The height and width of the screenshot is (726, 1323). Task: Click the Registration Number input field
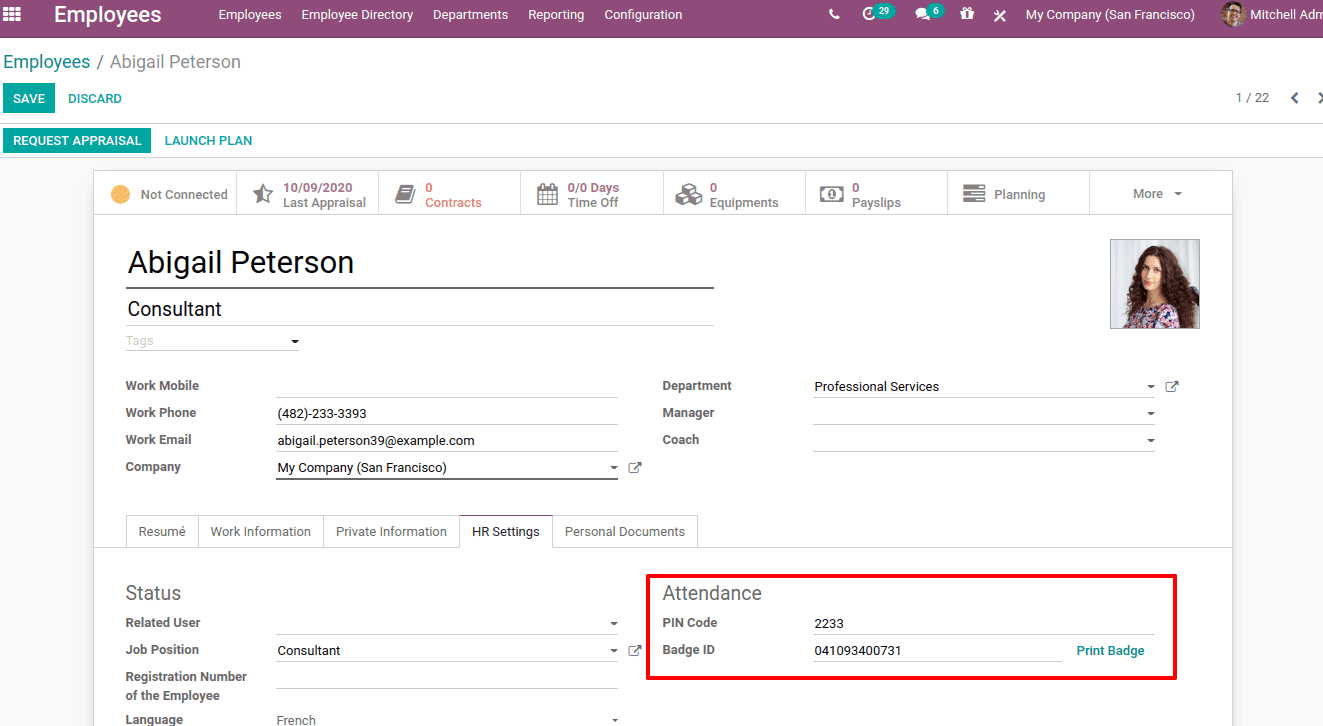pyautogui.click(x=447, y=678)
